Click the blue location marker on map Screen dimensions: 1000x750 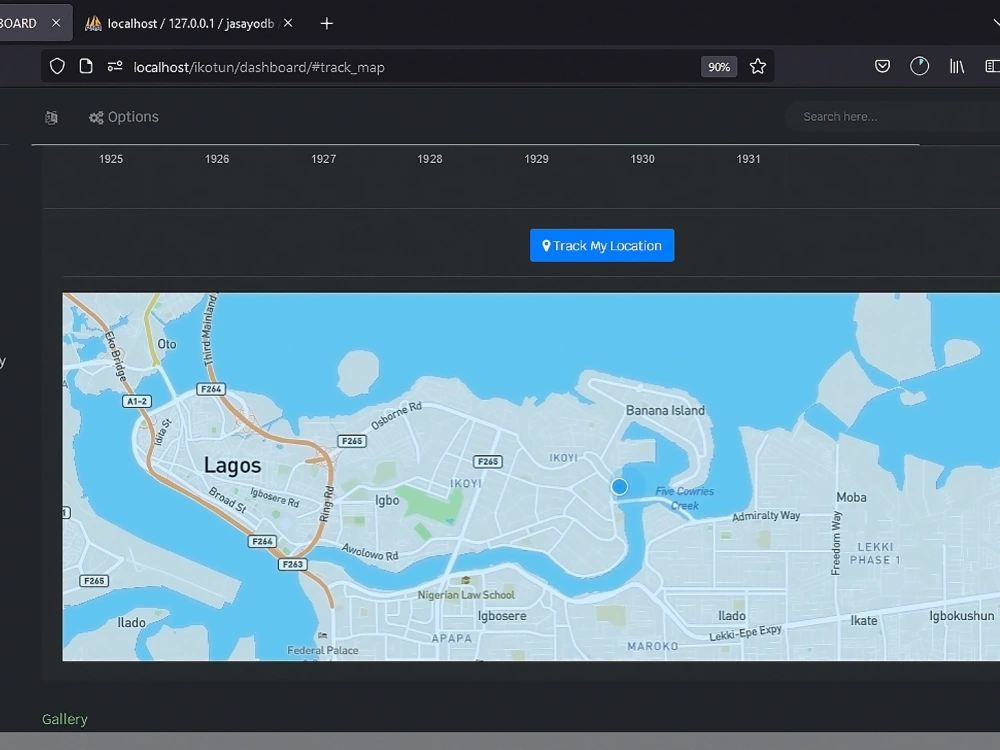pos(619,487)
